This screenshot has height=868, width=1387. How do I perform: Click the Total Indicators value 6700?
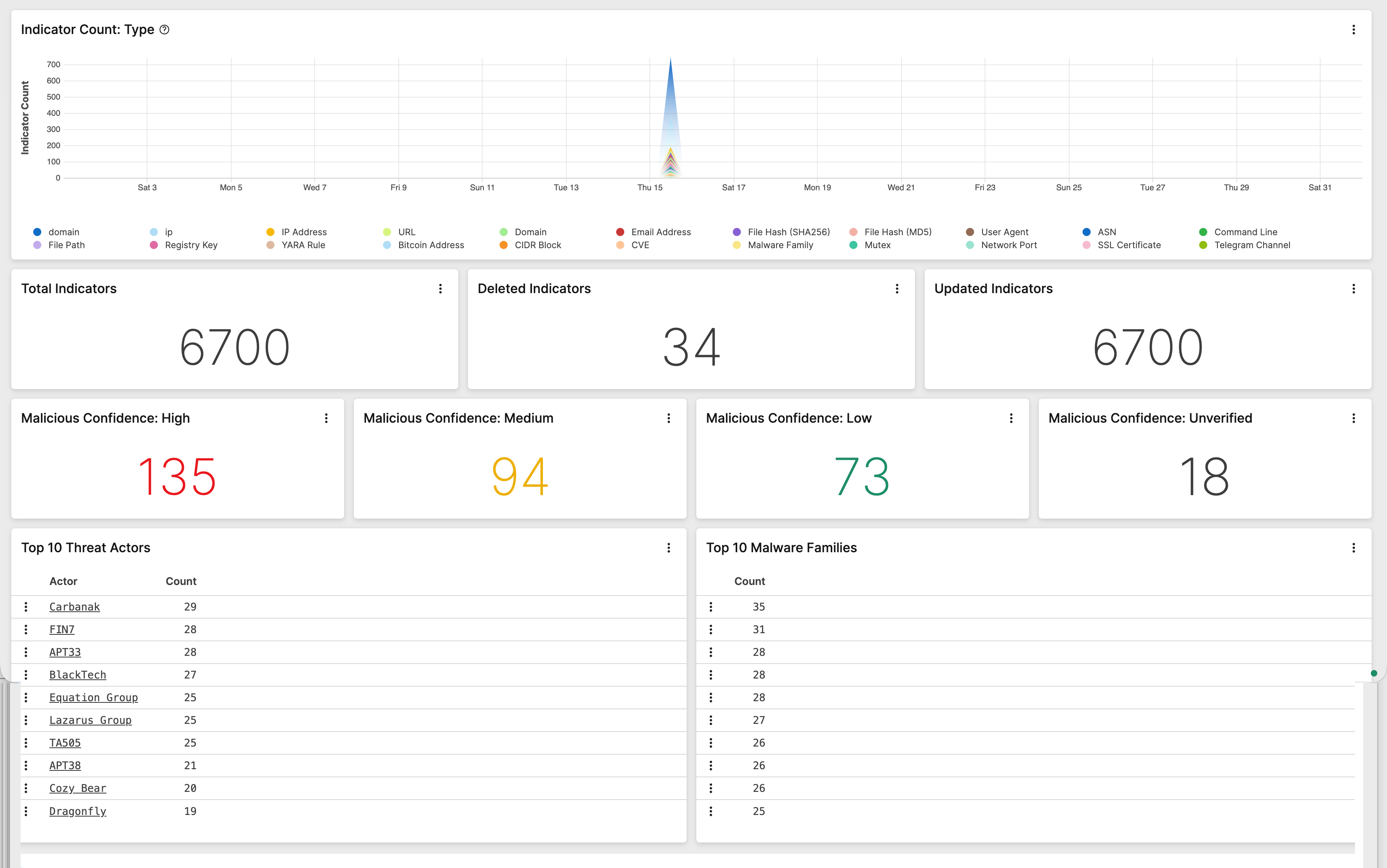tap(234, 347)
